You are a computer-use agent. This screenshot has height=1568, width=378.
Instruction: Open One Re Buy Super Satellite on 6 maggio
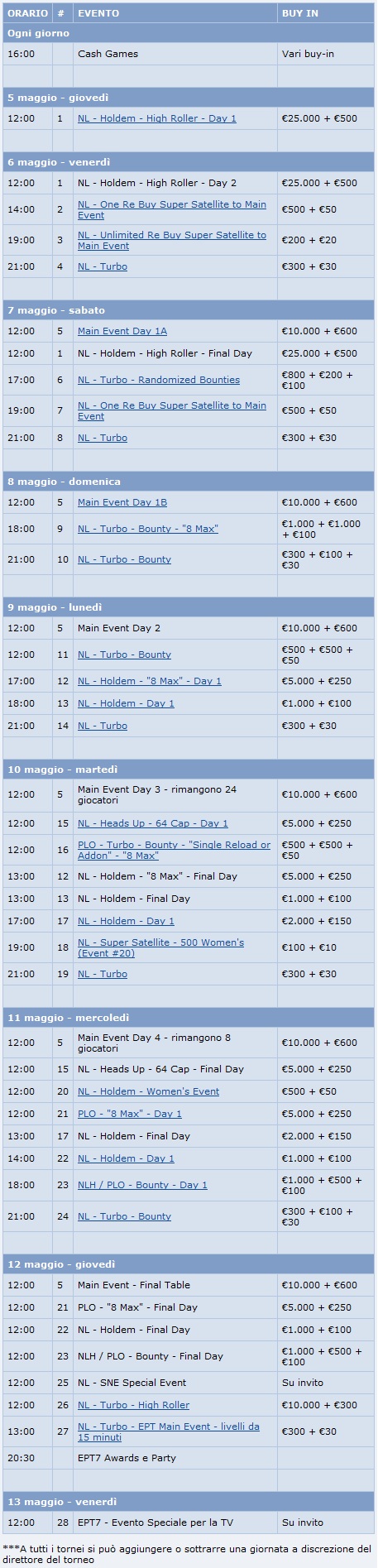(x=172, y=209)
